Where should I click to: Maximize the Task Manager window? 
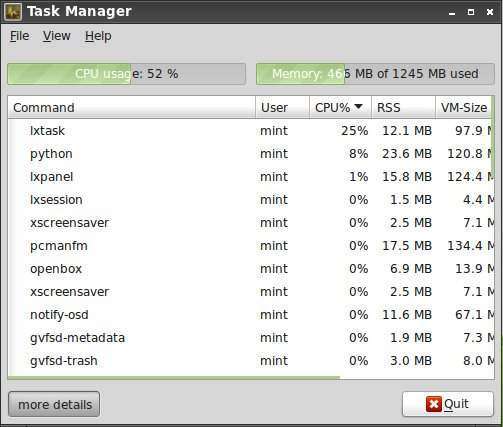click(471, 12)
